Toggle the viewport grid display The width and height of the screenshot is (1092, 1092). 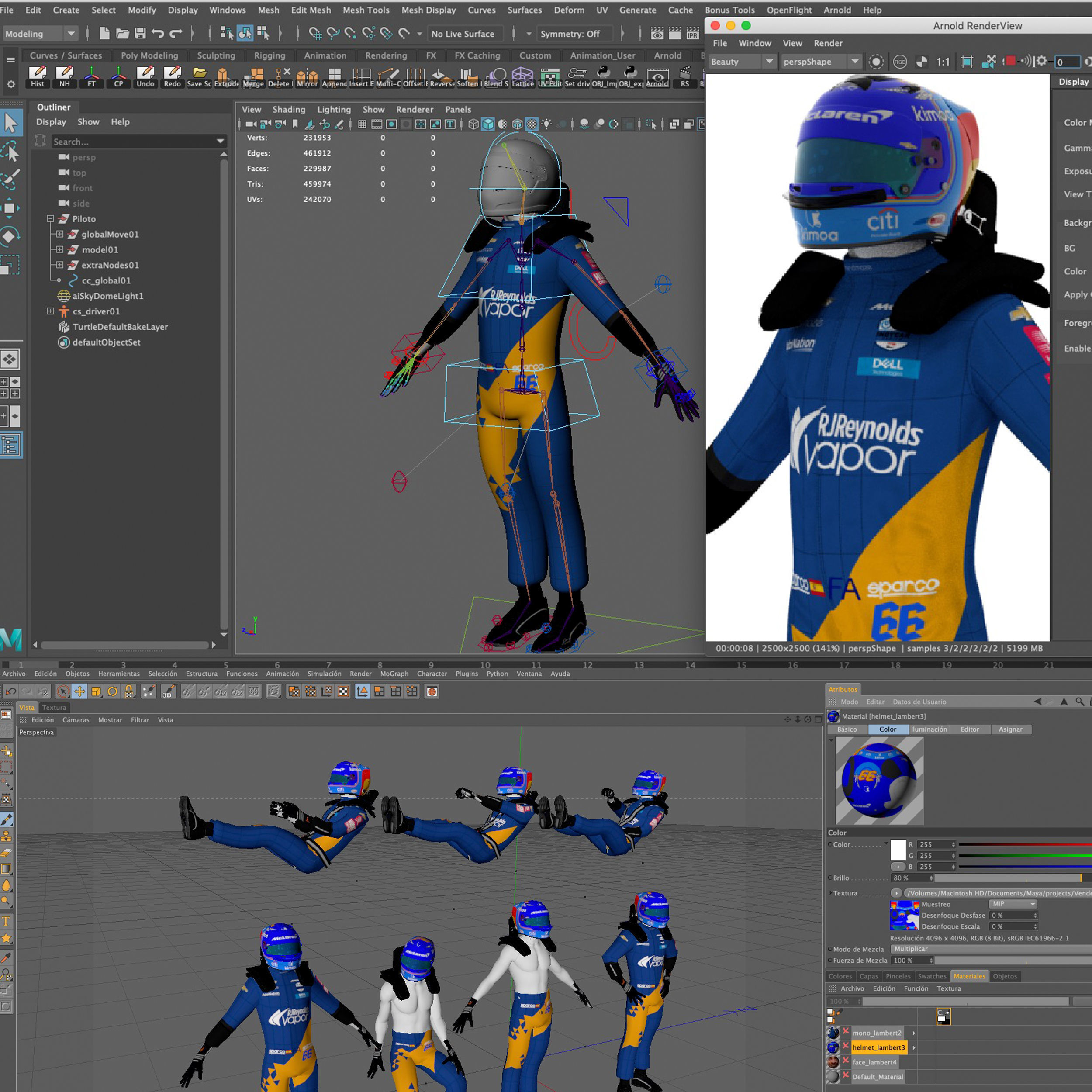[362, 124]
